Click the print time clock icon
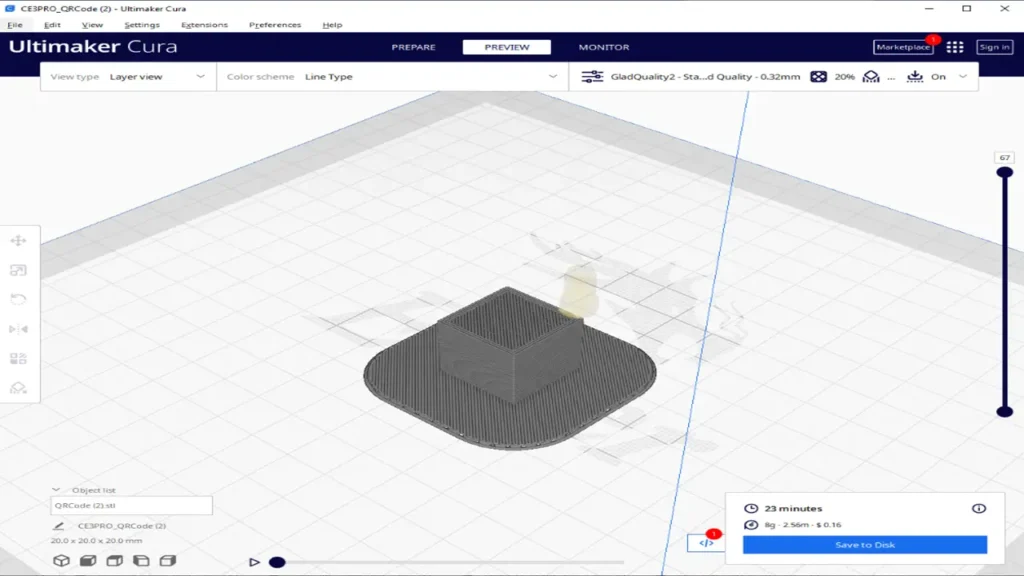The height and width of the screenshot is (576, 1024). point(751,508)
